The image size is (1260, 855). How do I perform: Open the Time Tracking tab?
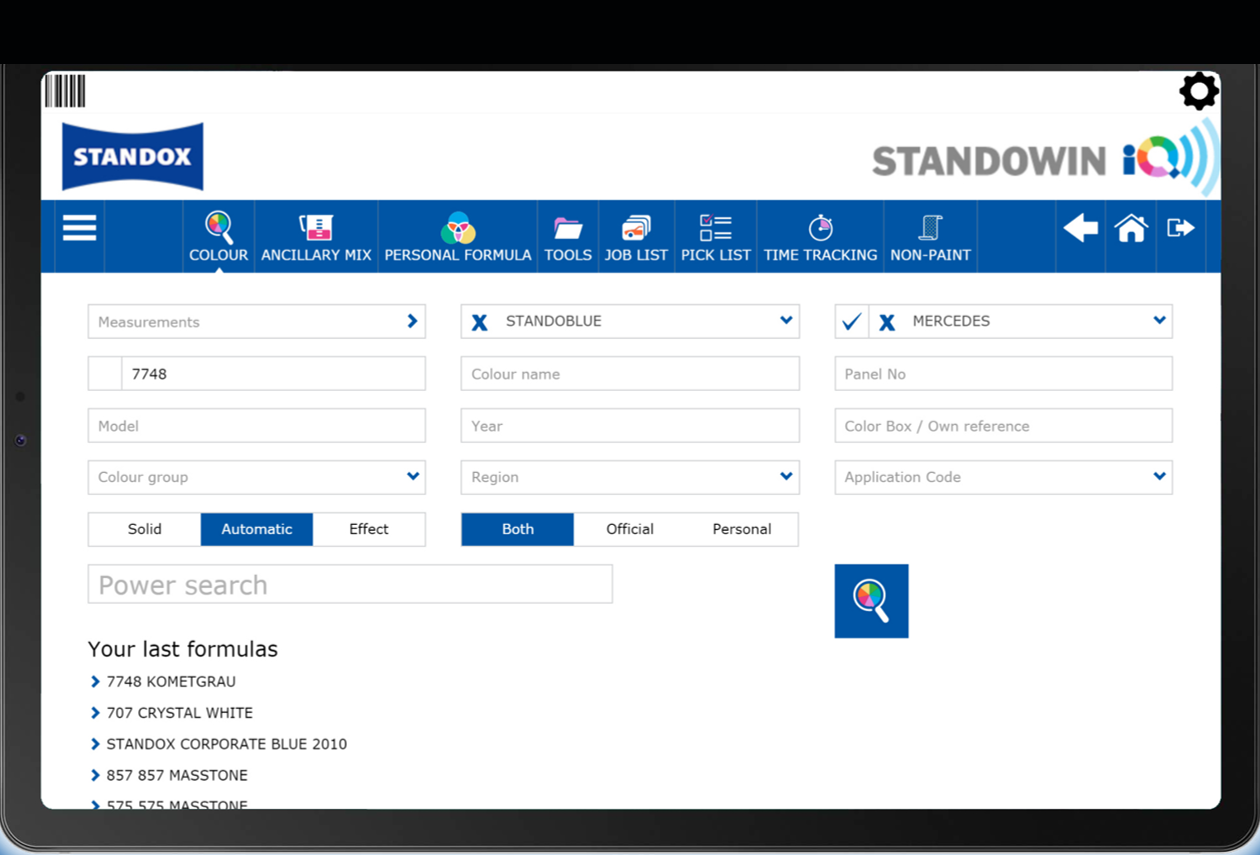pos(820,237)
